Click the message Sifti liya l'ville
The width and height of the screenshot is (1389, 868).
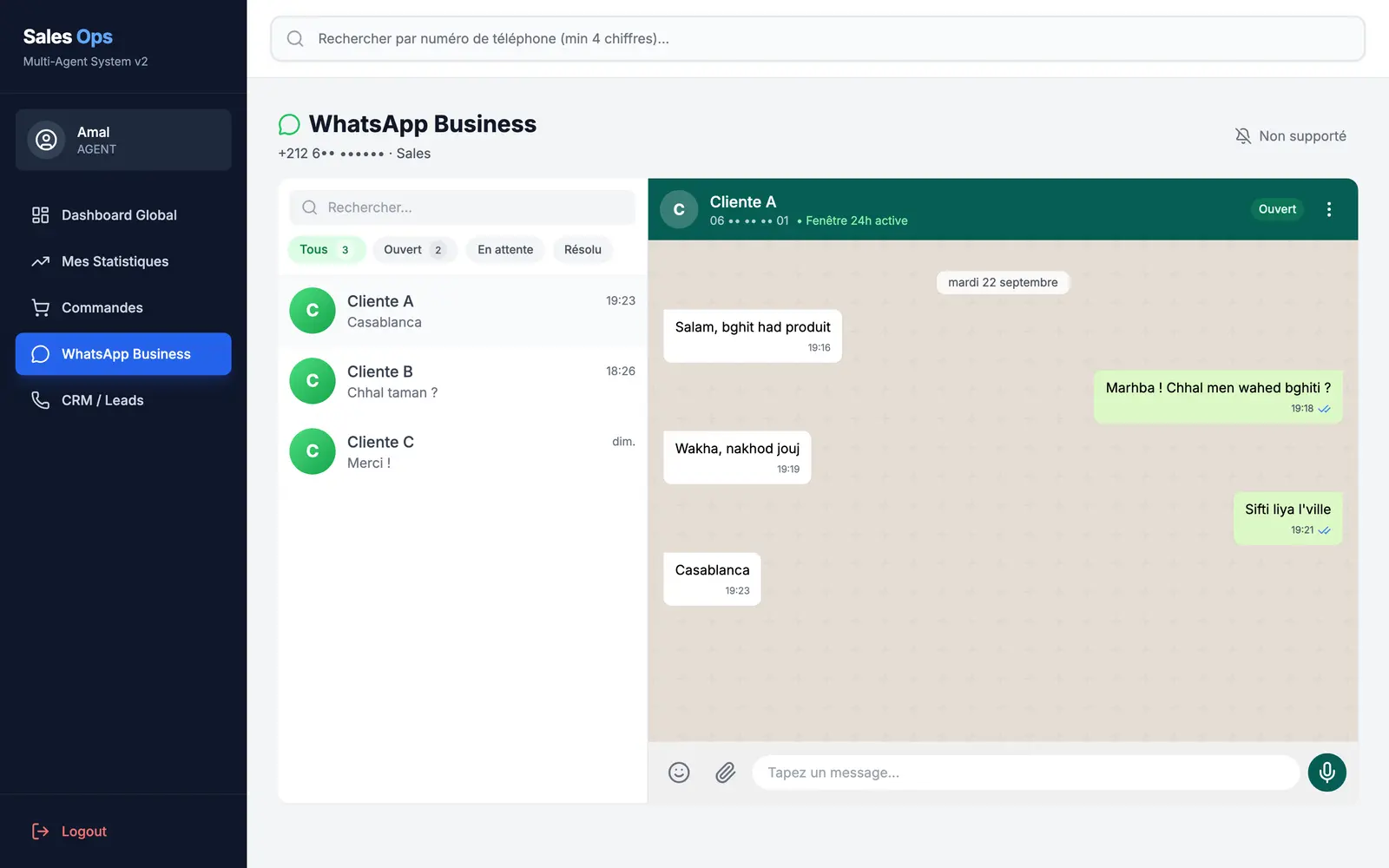point(1287,518)
